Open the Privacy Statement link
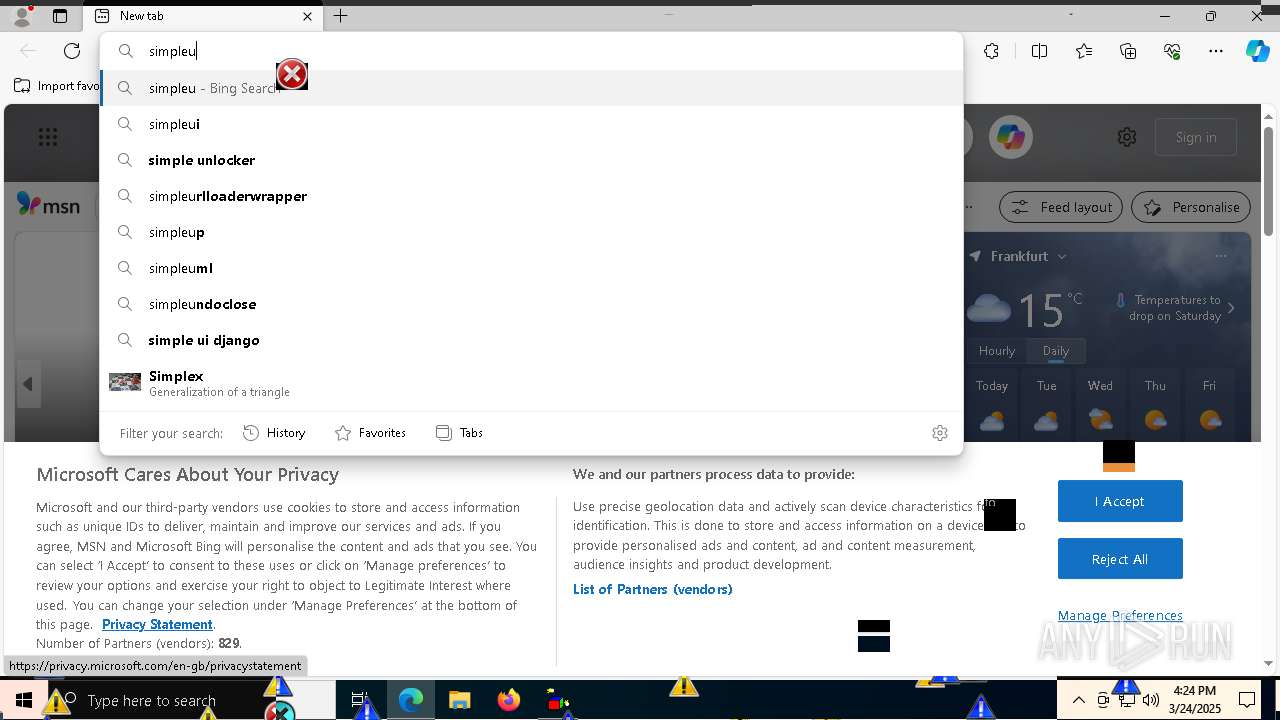 [157, 624]
